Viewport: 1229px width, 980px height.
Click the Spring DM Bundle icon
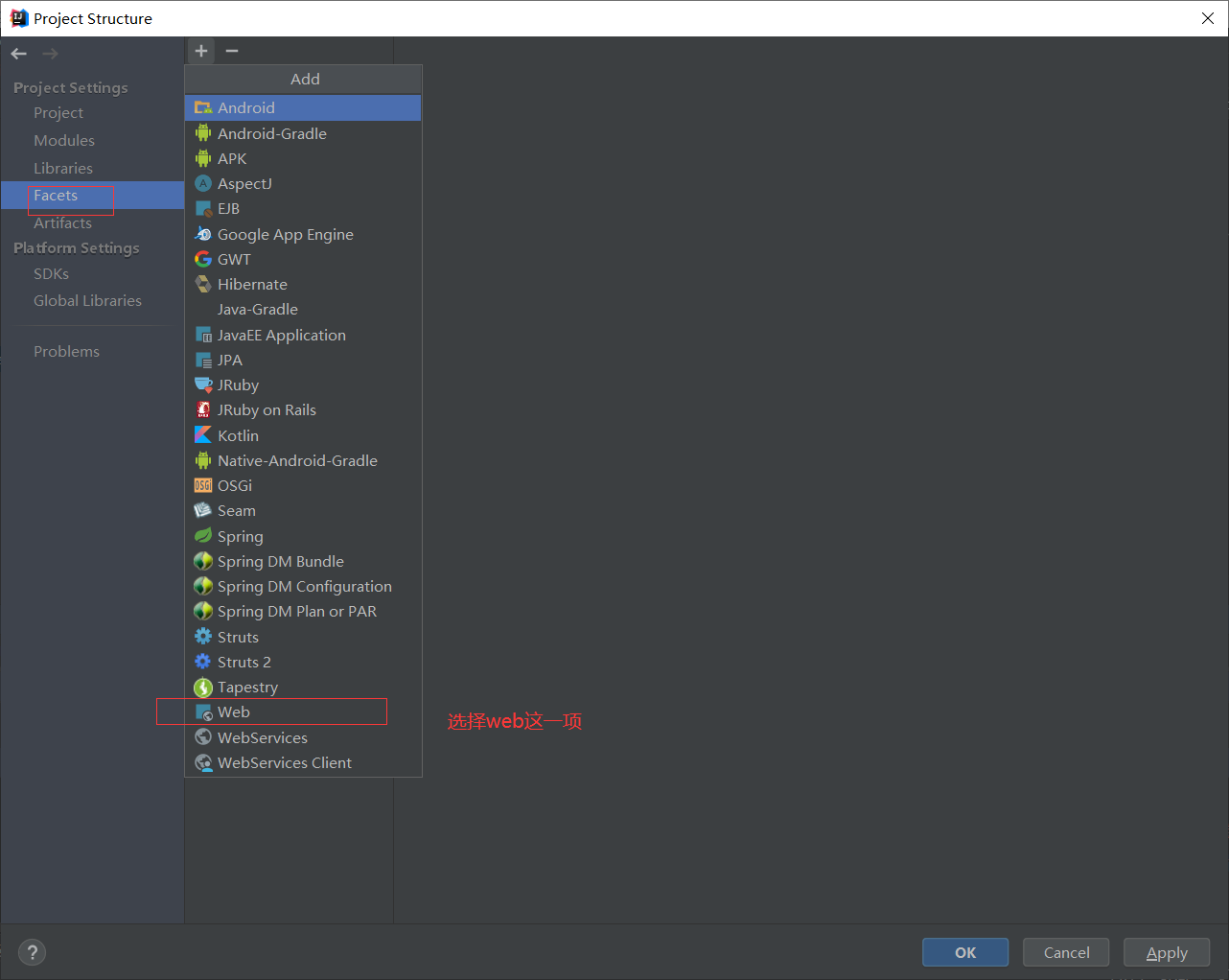point(203,561)
